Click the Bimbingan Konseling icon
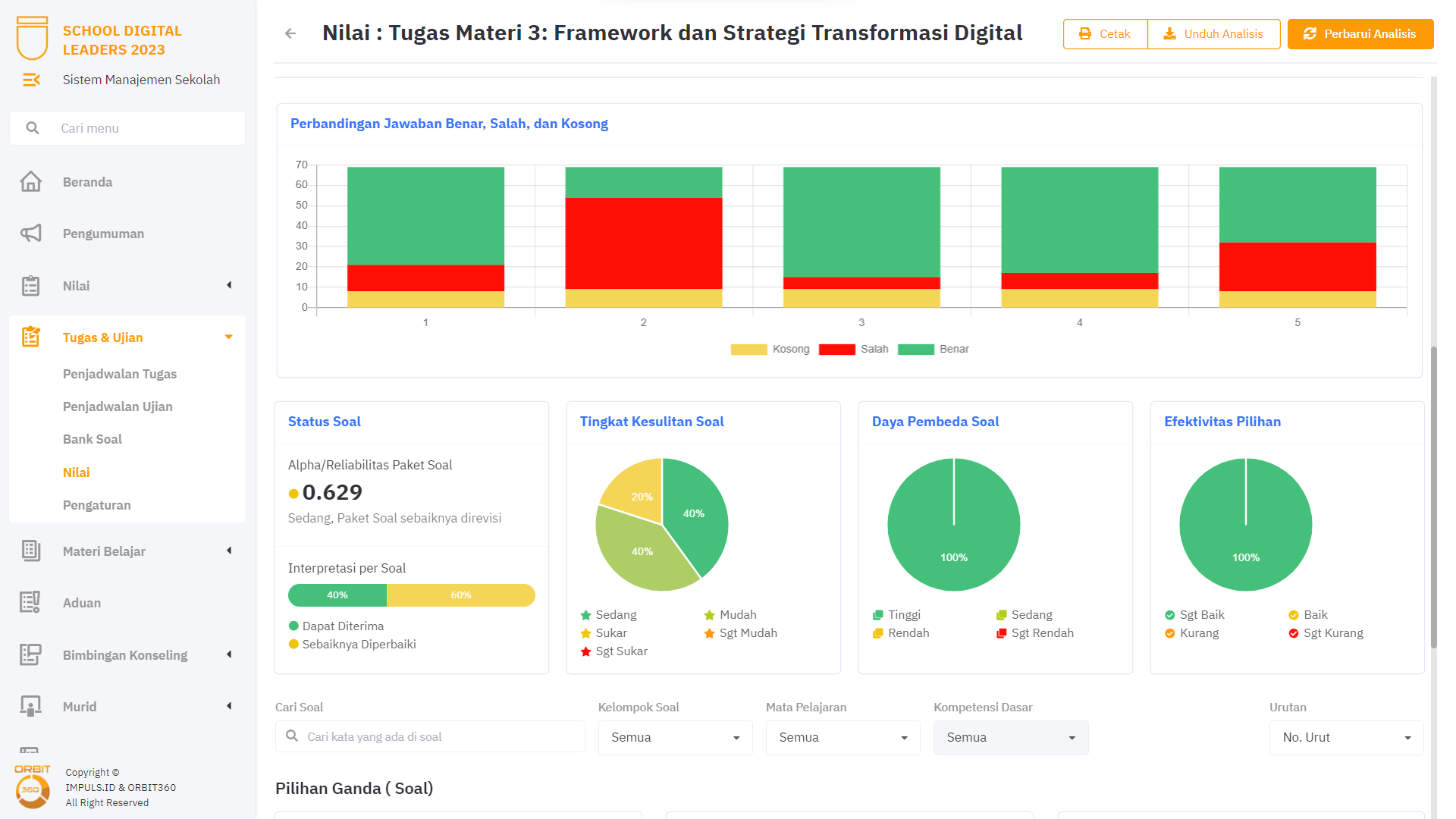Screen dimensions: 1456x819 31,654
